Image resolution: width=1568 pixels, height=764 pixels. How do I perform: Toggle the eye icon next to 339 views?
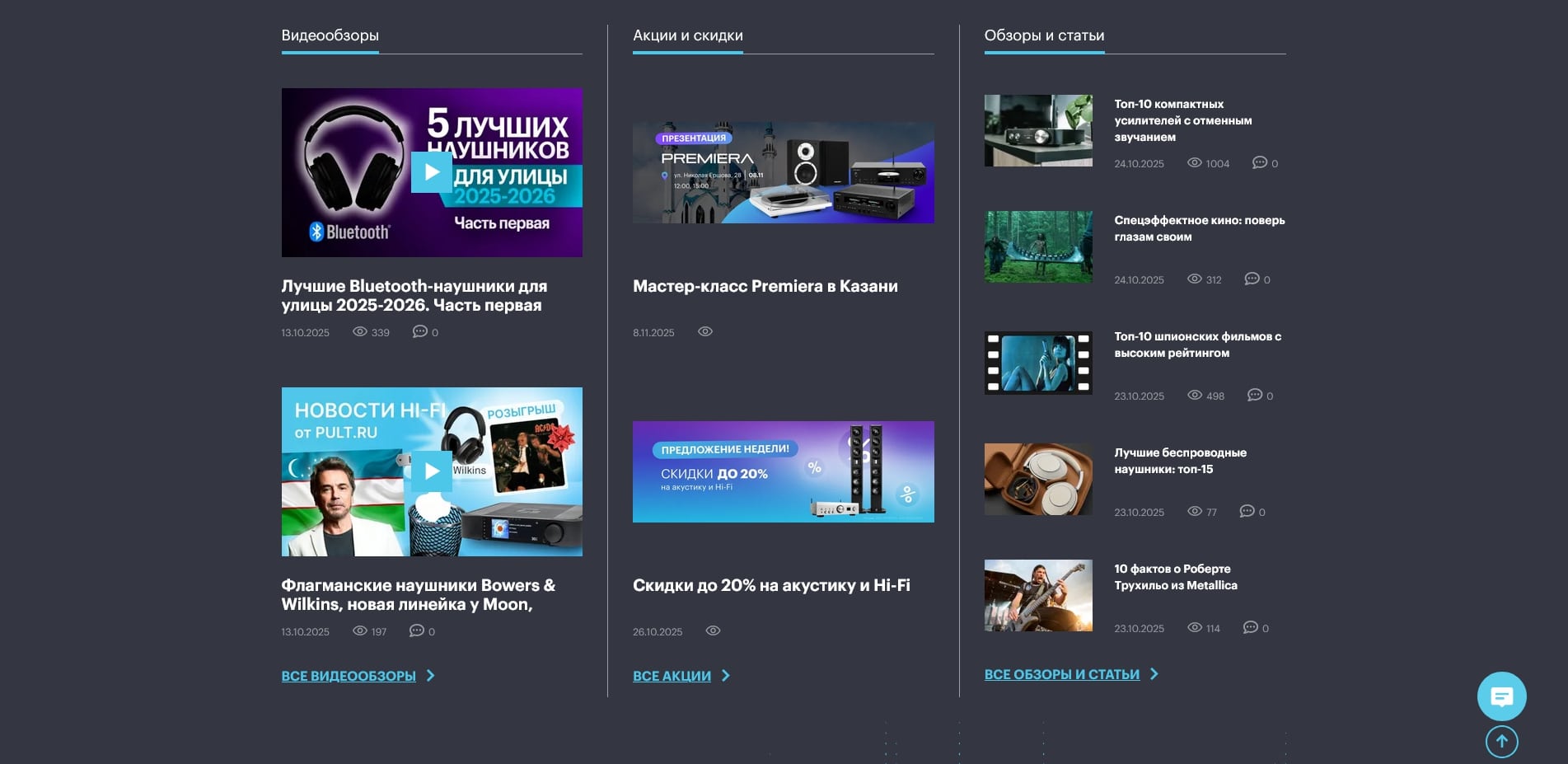click(x=360, y=331)
